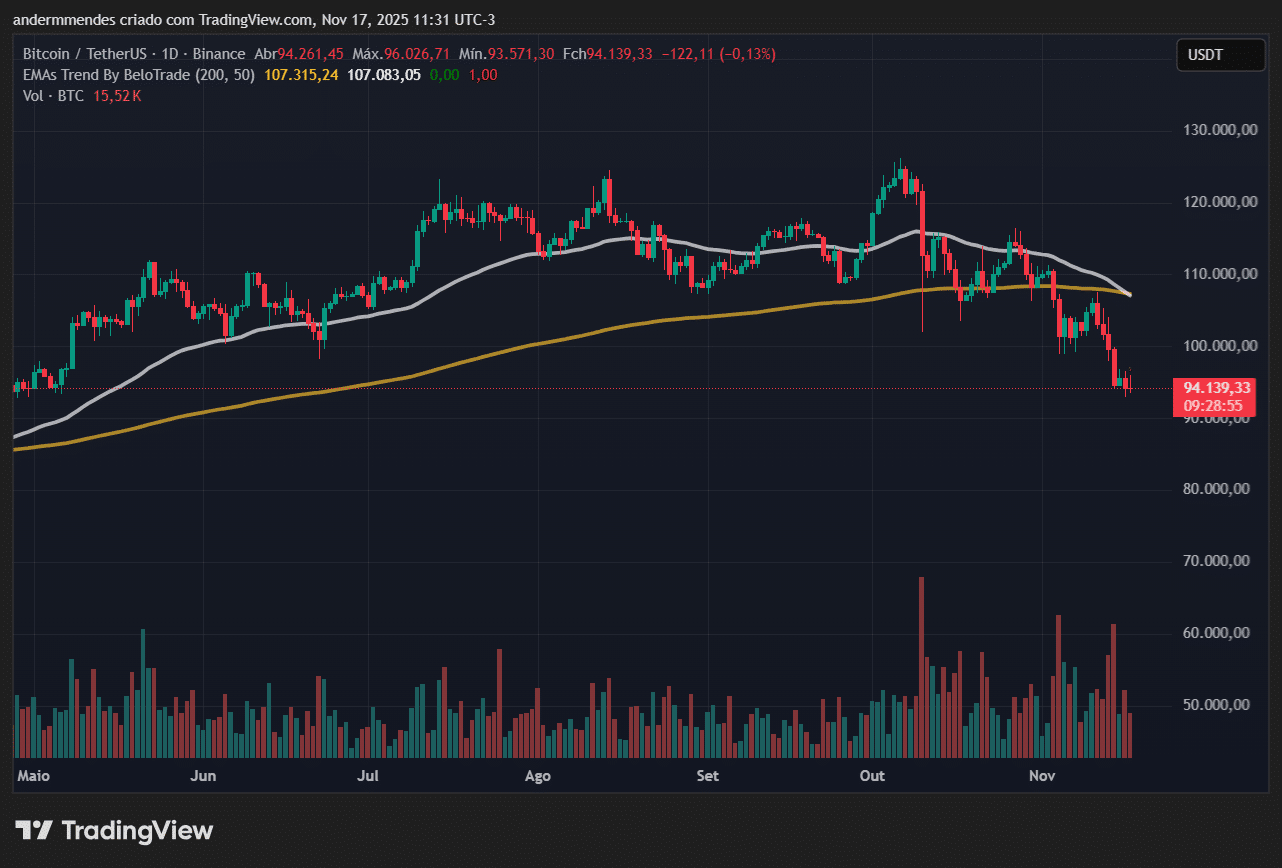This screenshot has width=1282, height=868.
Task: Click the Binance exchange label
Action: (x=219, y=54)
